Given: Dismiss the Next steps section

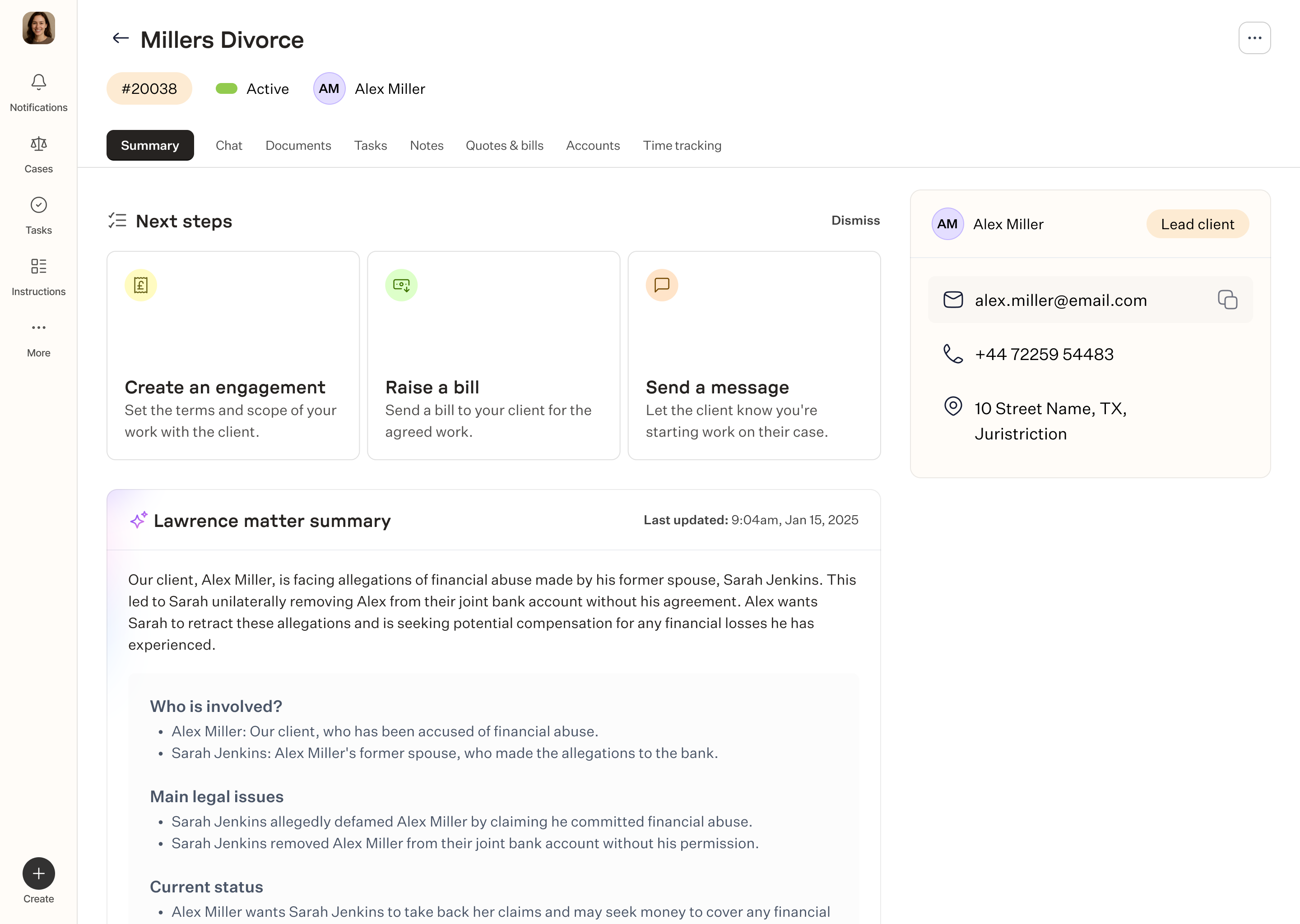Looking at the screenshot, I should point(855,221).
